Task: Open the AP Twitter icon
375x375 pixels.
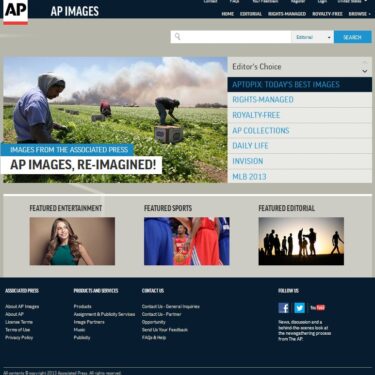Action: pyautogui.click(x=299, y=308)
